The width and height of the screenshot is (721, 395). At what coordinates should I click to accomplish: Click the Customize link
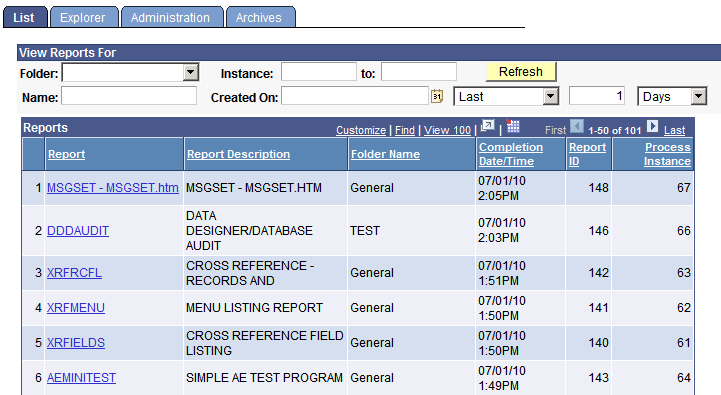pos(361,130)
